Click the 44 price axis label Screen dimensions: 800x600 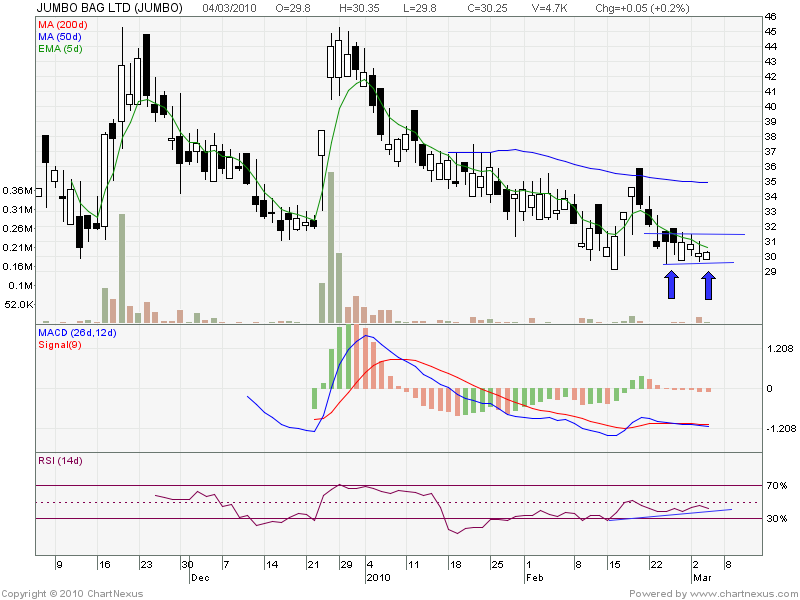(770, 46)
